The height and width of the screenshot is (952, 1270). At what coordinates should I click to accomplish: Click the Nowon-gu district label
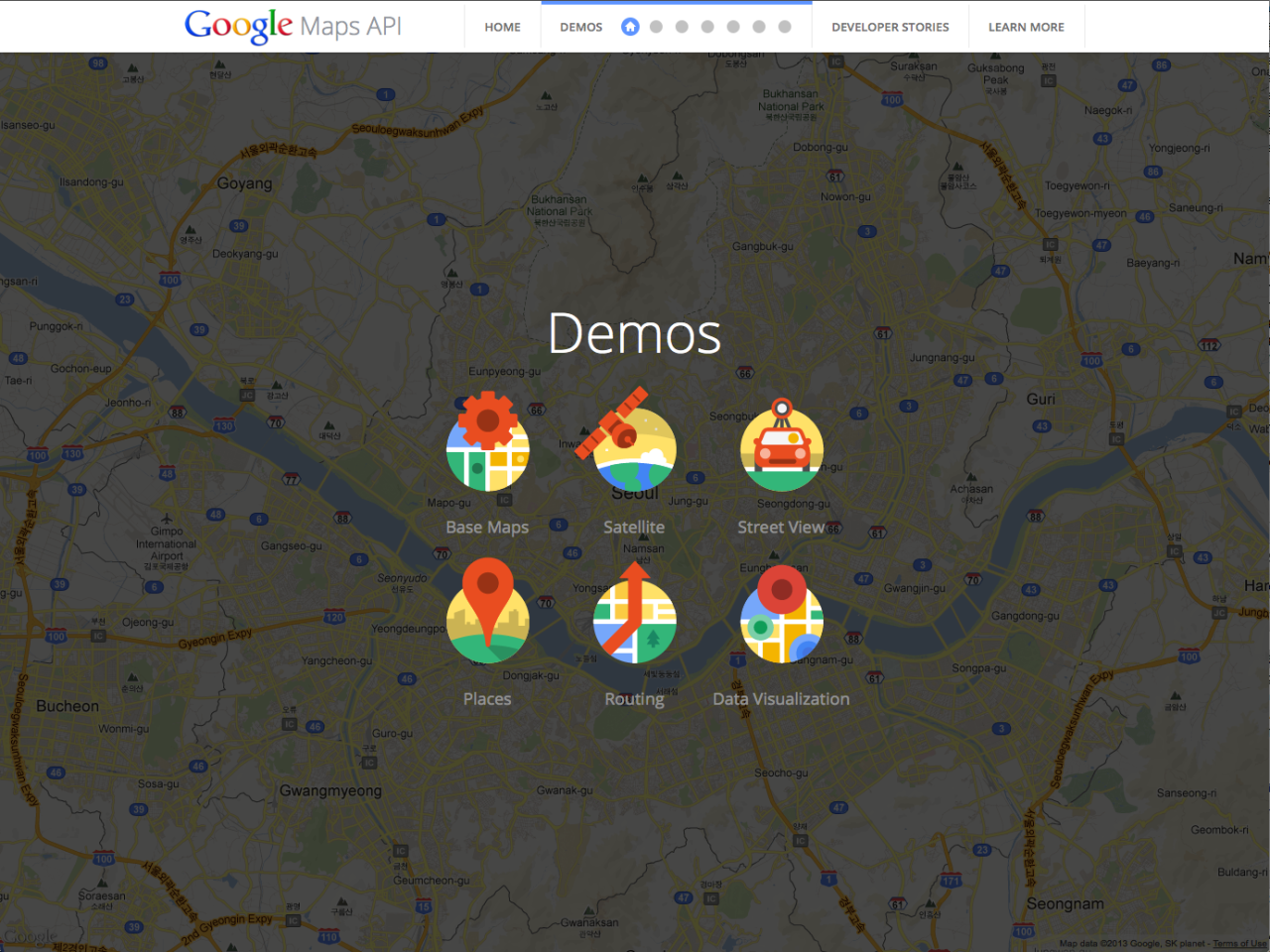pos(845,197)
